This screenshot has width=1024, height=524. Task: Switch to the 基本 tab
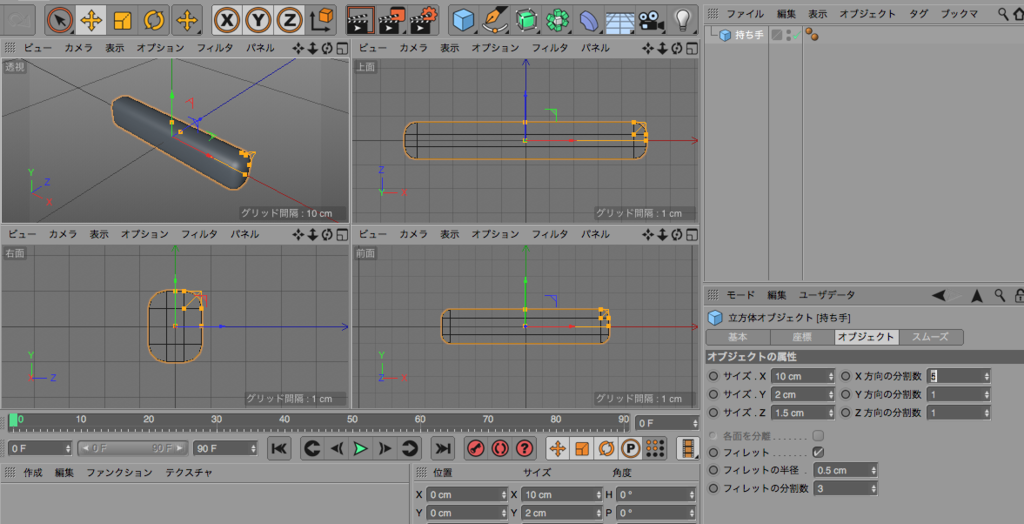(738, 337)
